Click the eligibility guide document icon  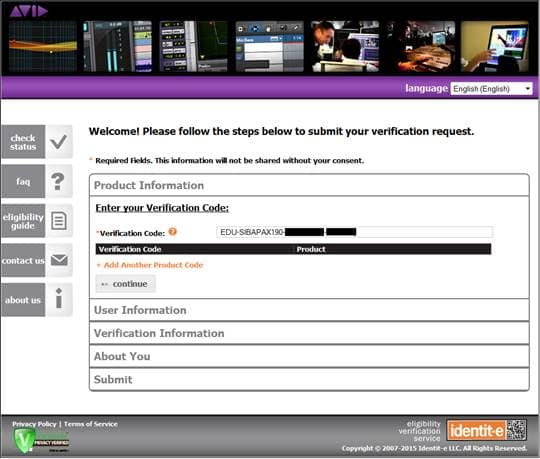pyautogui.click(x=59, y=221)
